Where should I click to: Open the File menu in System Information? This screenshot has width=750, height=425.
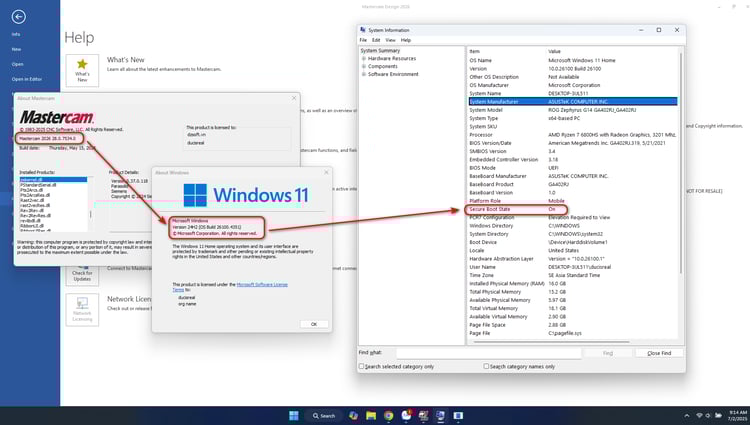click(363, 40)
